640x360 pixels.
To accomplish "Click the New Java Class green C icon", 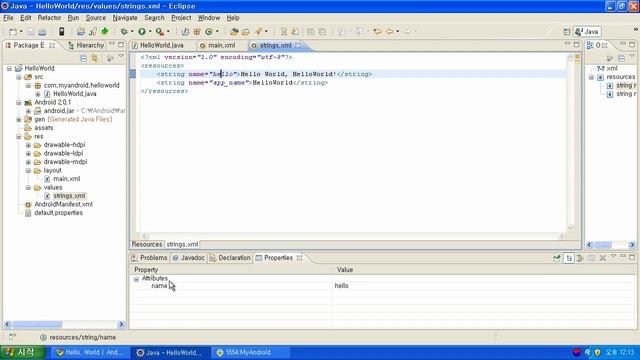I will click(x=209, y=31).
